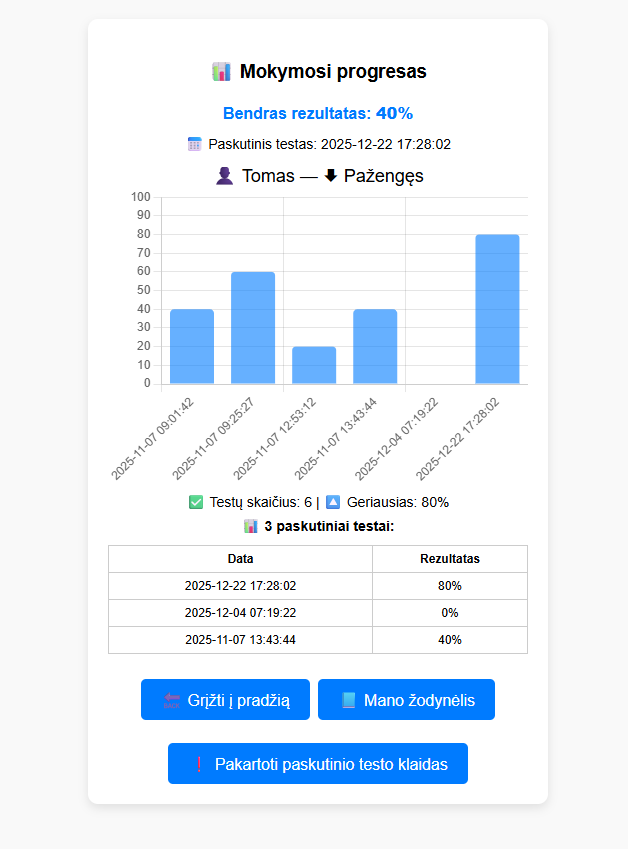The width and height of the screenshot is (628, 849).
Task: Click the Rezultatas column header
Action: [449, 559]
